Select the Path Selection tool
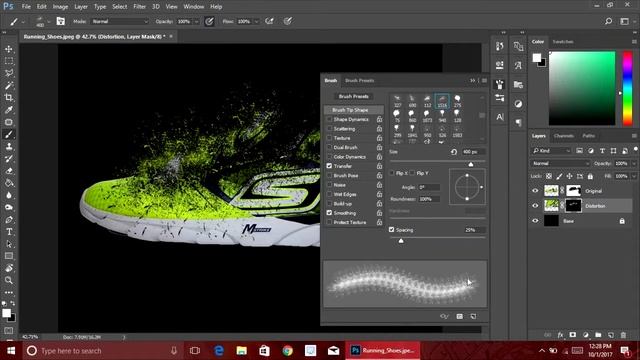 click(x=9, y=244)
